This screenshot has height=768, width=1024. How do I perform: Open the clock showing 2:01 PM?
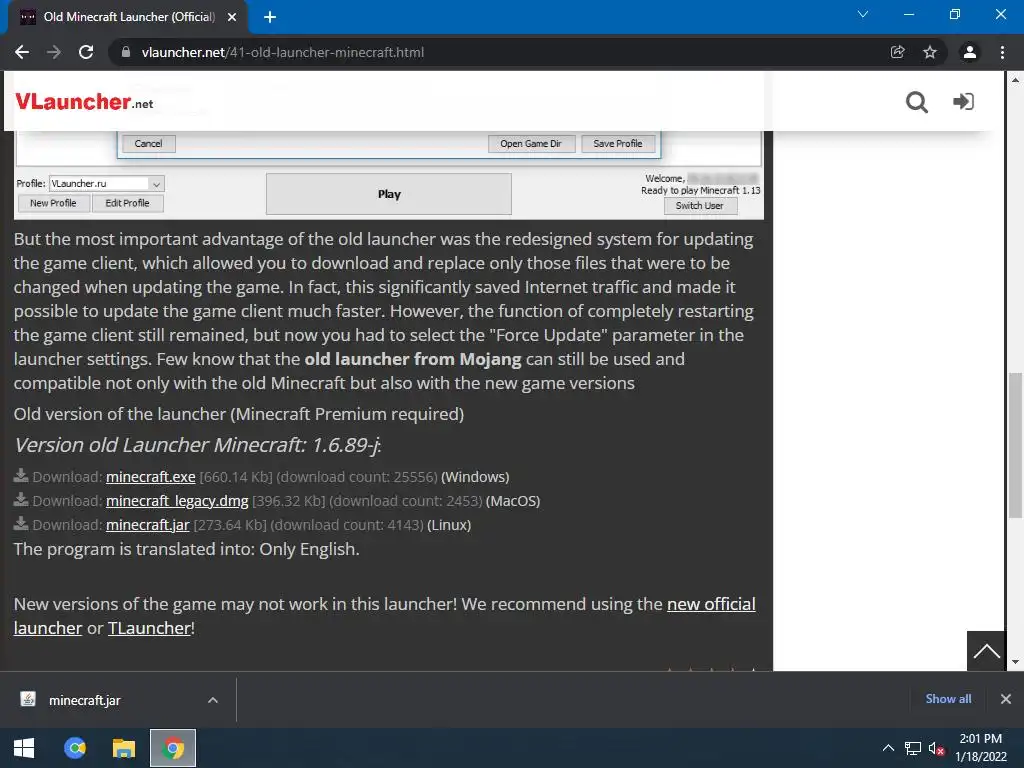pos(981,748)
